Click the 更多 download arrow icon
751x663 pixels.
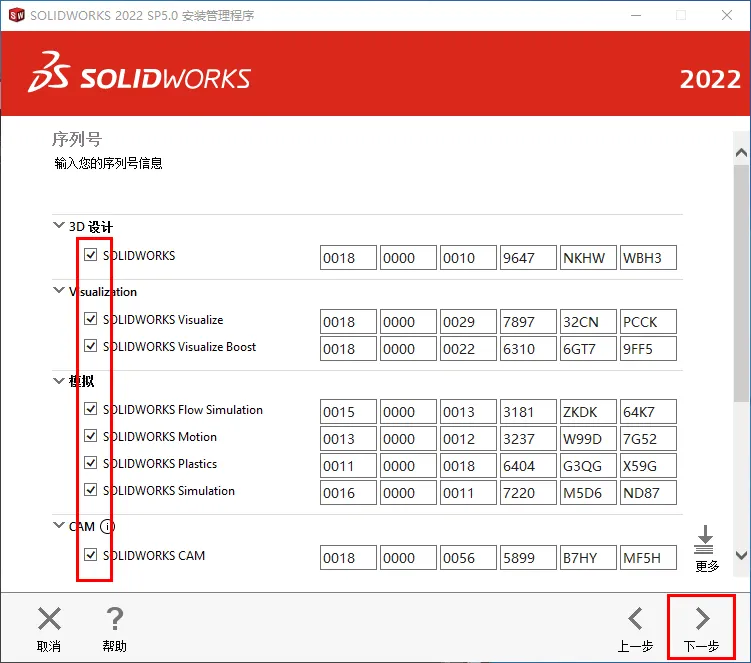click(705, 539)
